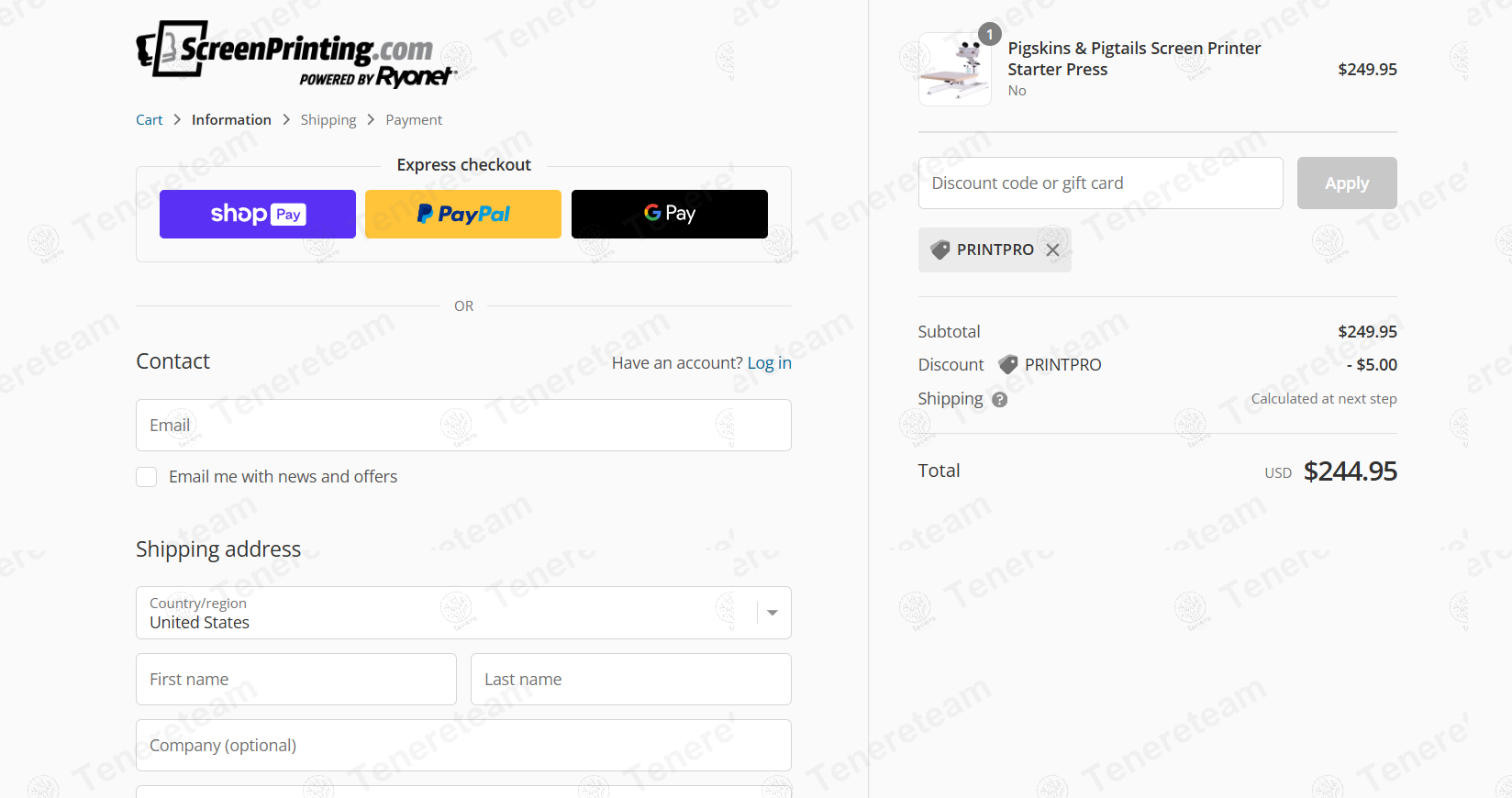Click the ScreenPrinting.com logo
The height and width of the screenshot is (798, 1512).
point(296,54)
